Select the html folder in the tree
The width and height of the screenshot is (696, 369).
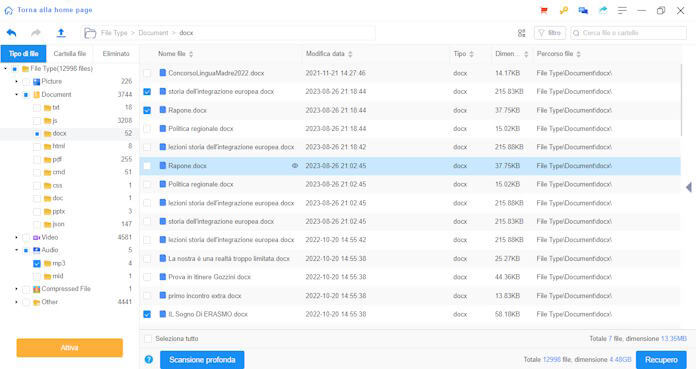click(x=54, y=146)
